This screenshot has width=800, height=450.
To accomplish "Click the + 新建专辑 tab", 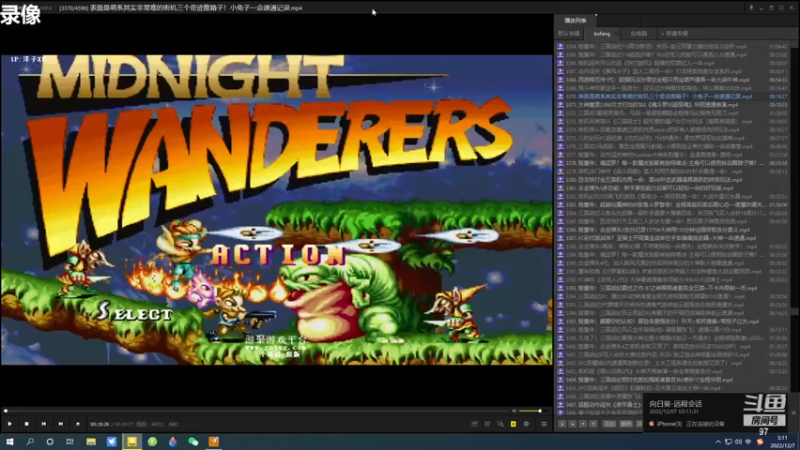I will coord(675,34).
